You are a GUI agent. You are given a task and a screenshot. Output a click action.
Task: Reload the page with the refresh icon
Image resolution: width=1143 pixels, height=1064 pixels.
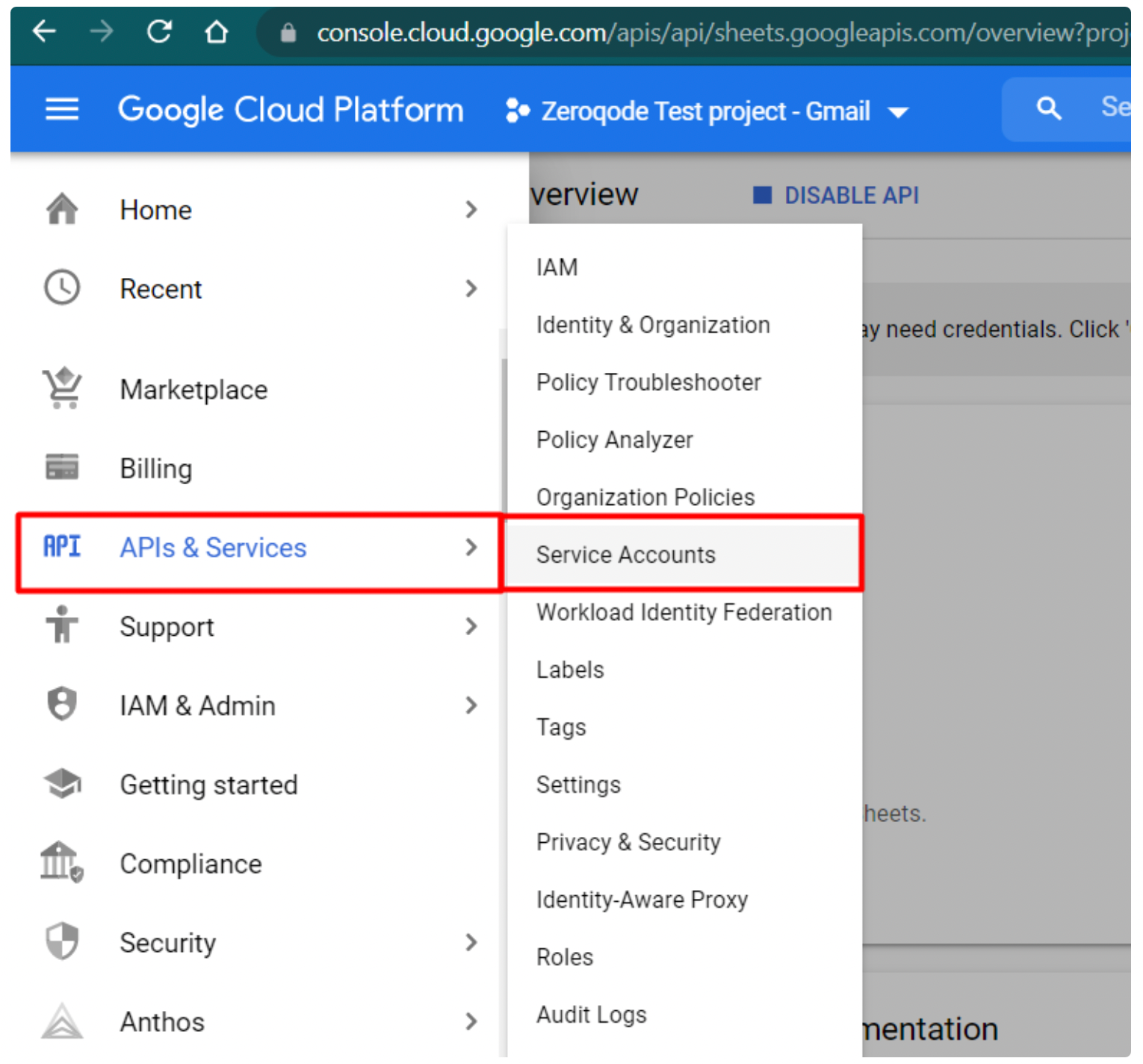point(158,32)
